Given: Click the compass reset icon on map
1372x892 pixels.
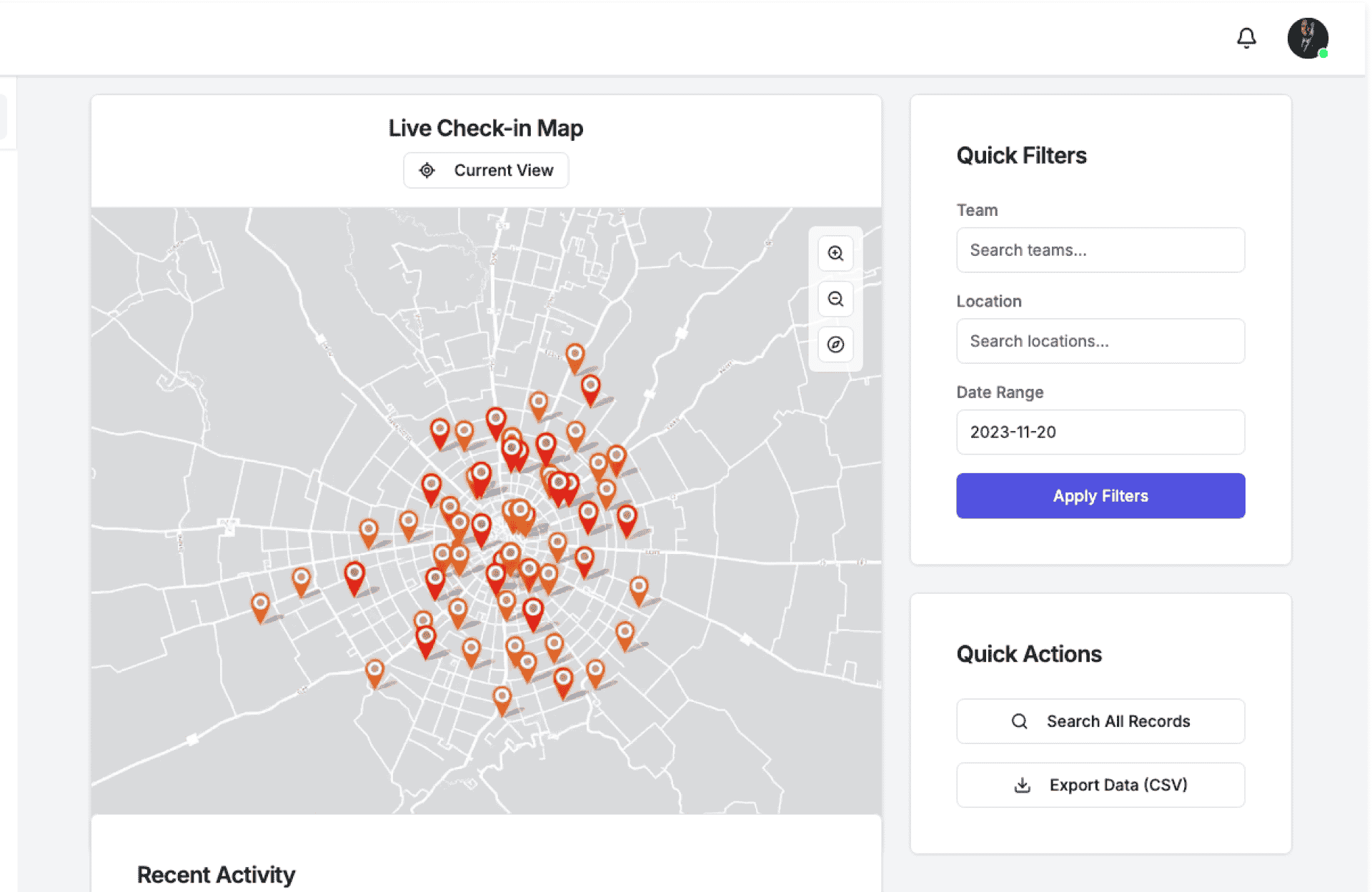Looking at the screenshot, I should point(835,345).
